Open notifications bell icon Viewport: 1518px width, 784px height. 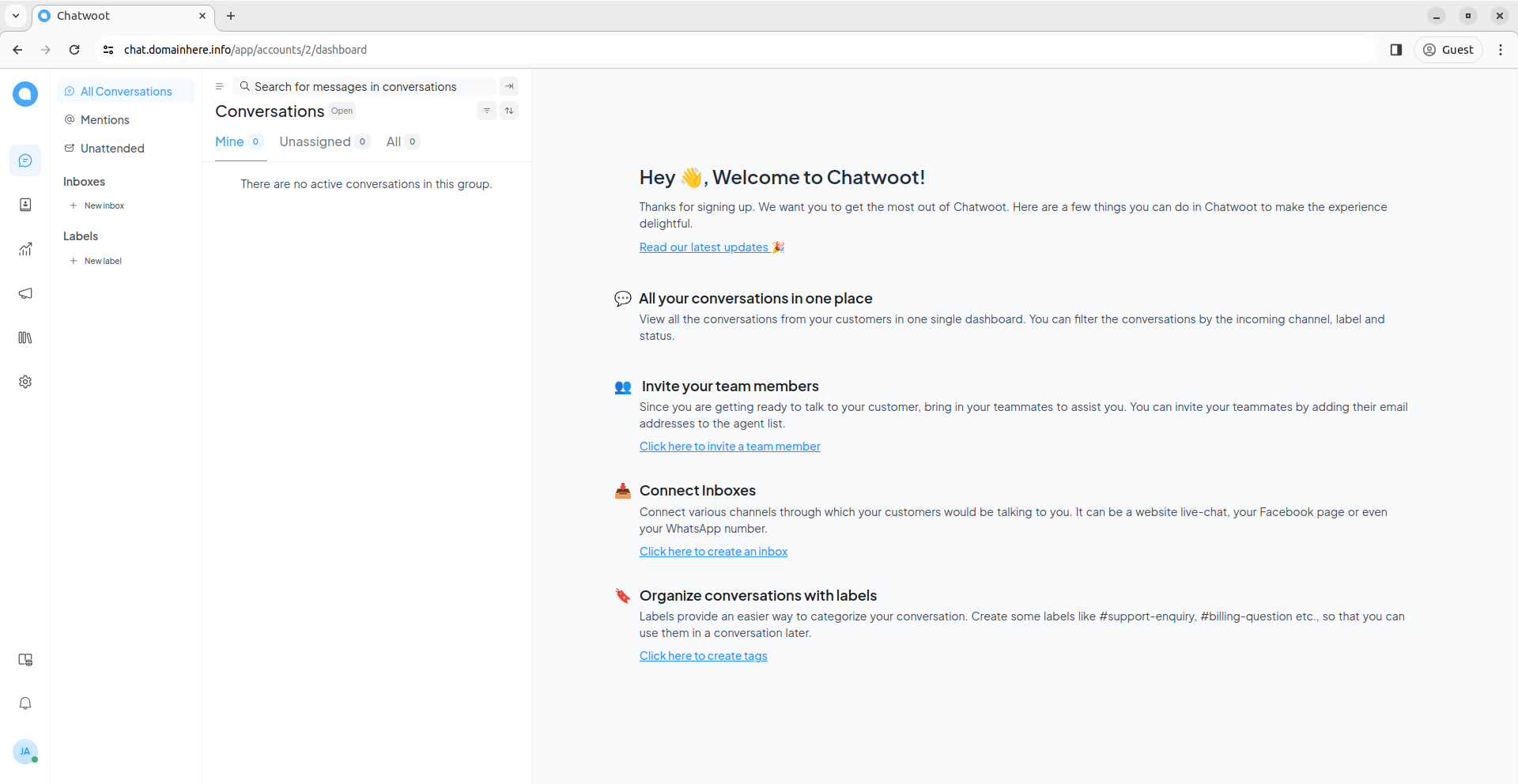[25, 703]
